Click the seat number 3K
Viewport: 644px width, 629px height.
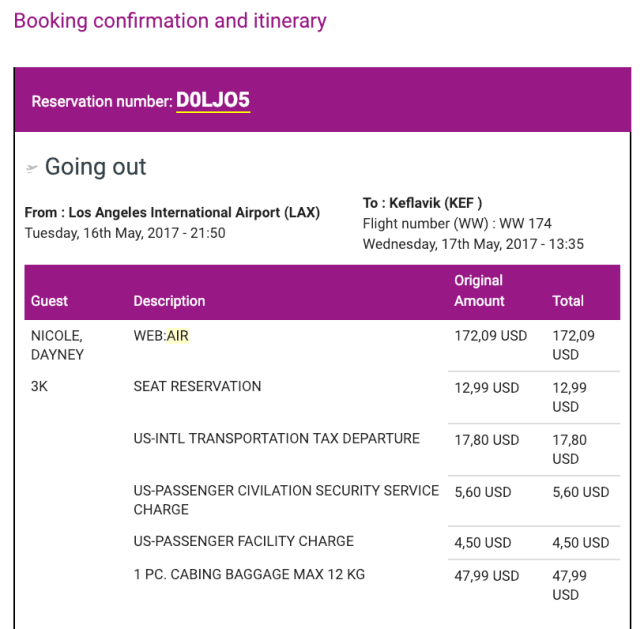(x=42, y=387)
